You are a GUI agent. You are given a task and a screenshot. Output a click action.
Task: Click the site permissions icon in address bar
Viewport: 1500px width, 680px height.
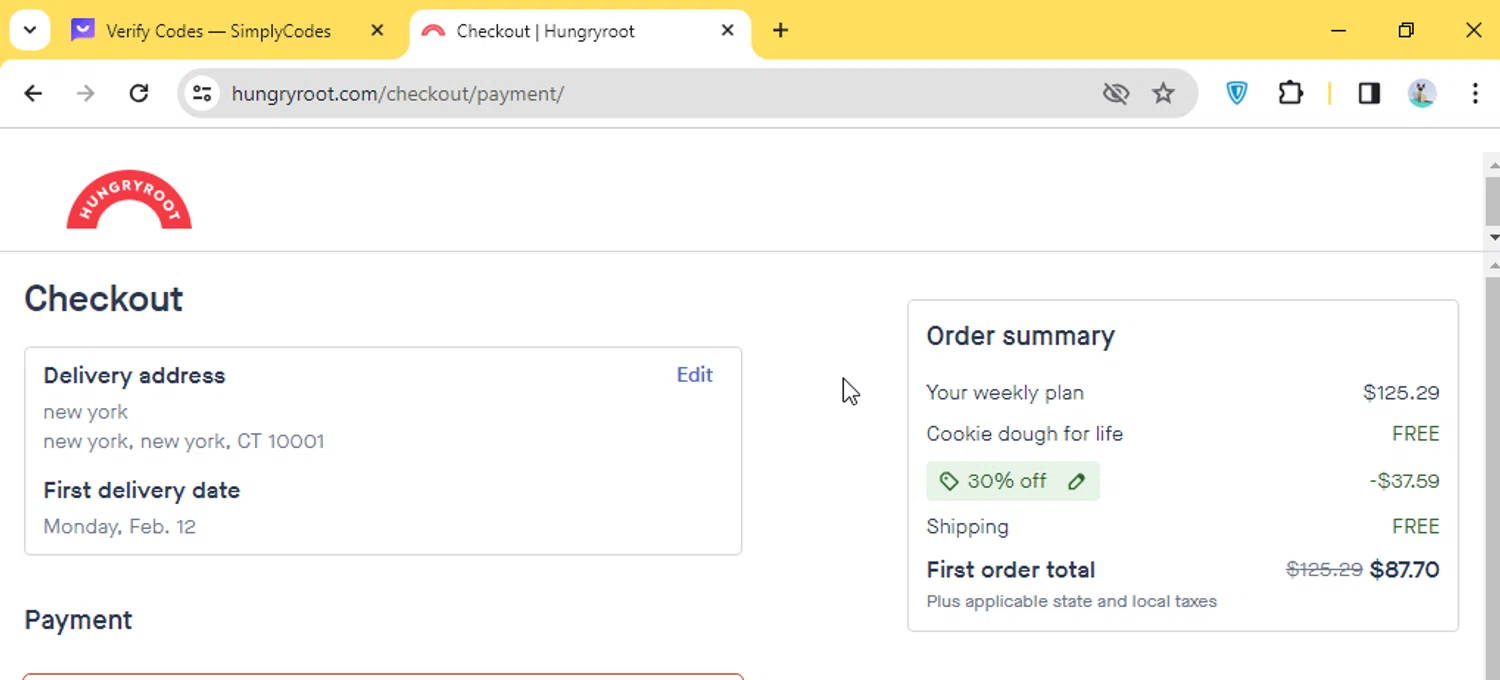point(202,93)
